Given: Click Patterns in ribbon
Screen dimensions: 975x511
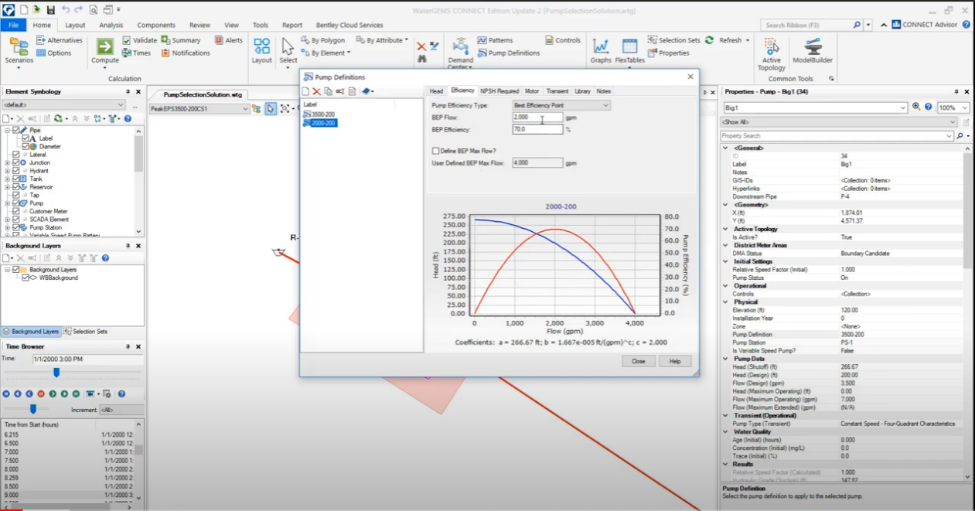Looking at the screenshot, I should click(x=495, y=40).
